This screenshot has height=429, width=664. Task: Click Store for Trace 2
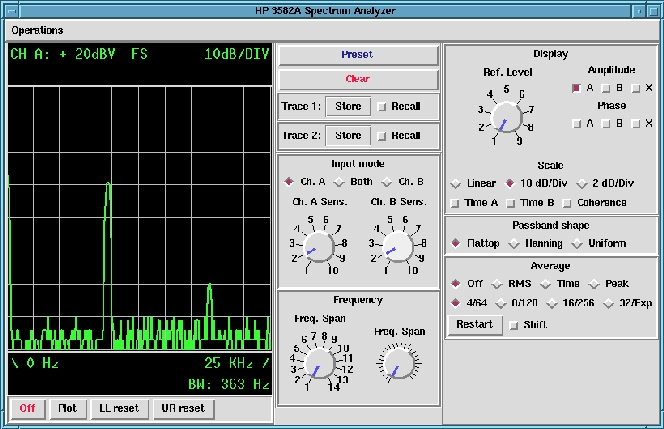(348, 136)
